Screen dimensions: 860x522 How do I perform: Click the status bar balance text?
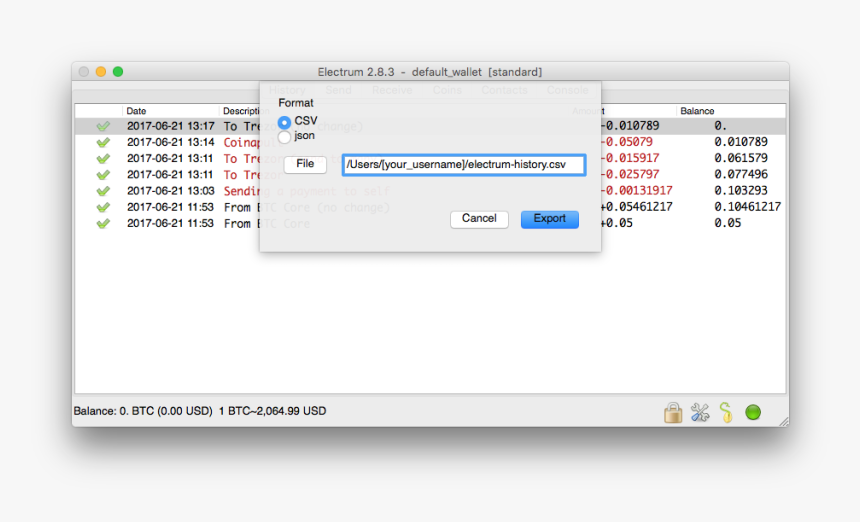[x=200, y=411]
